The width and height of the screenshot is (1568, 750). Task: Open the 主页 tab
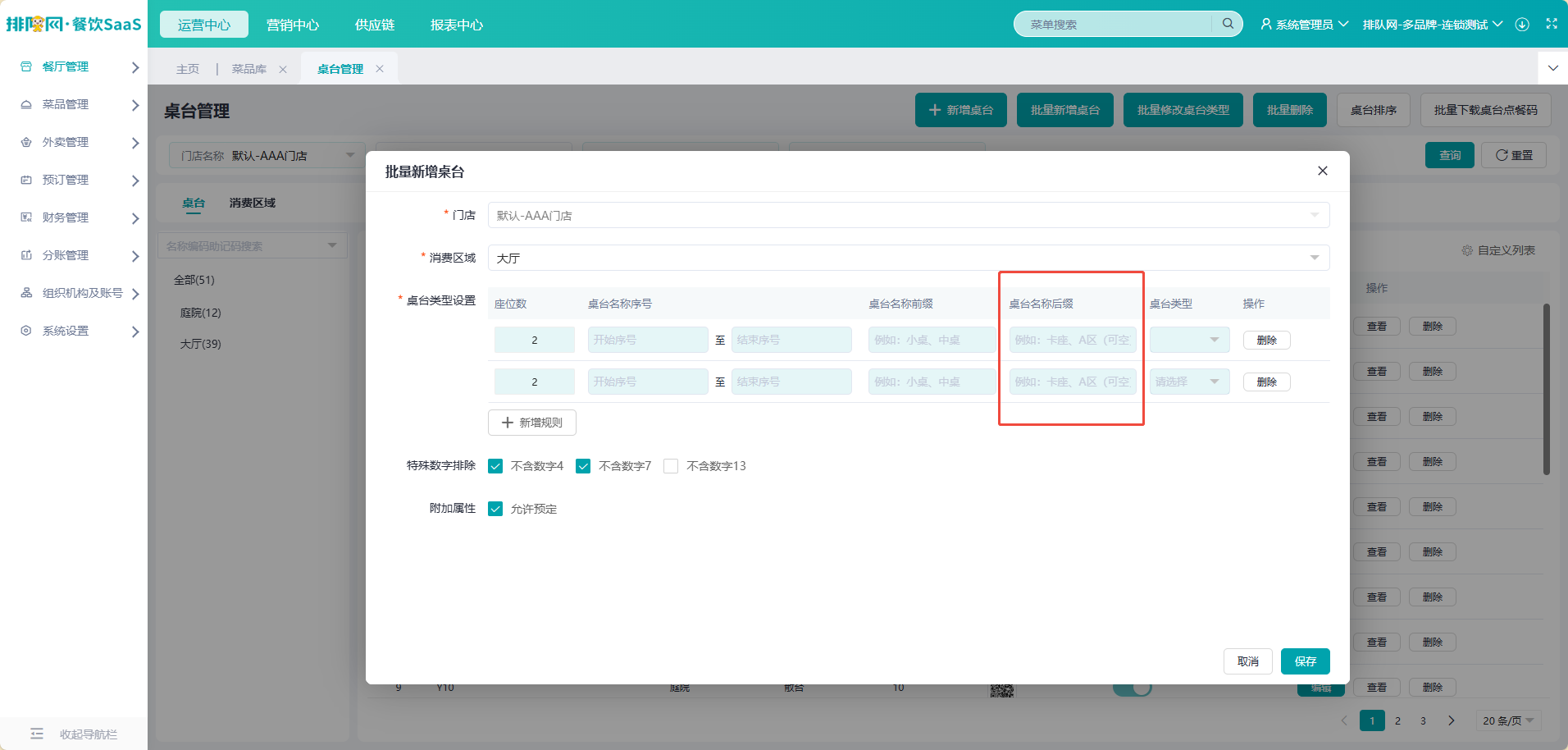click(x=188, y=69)
